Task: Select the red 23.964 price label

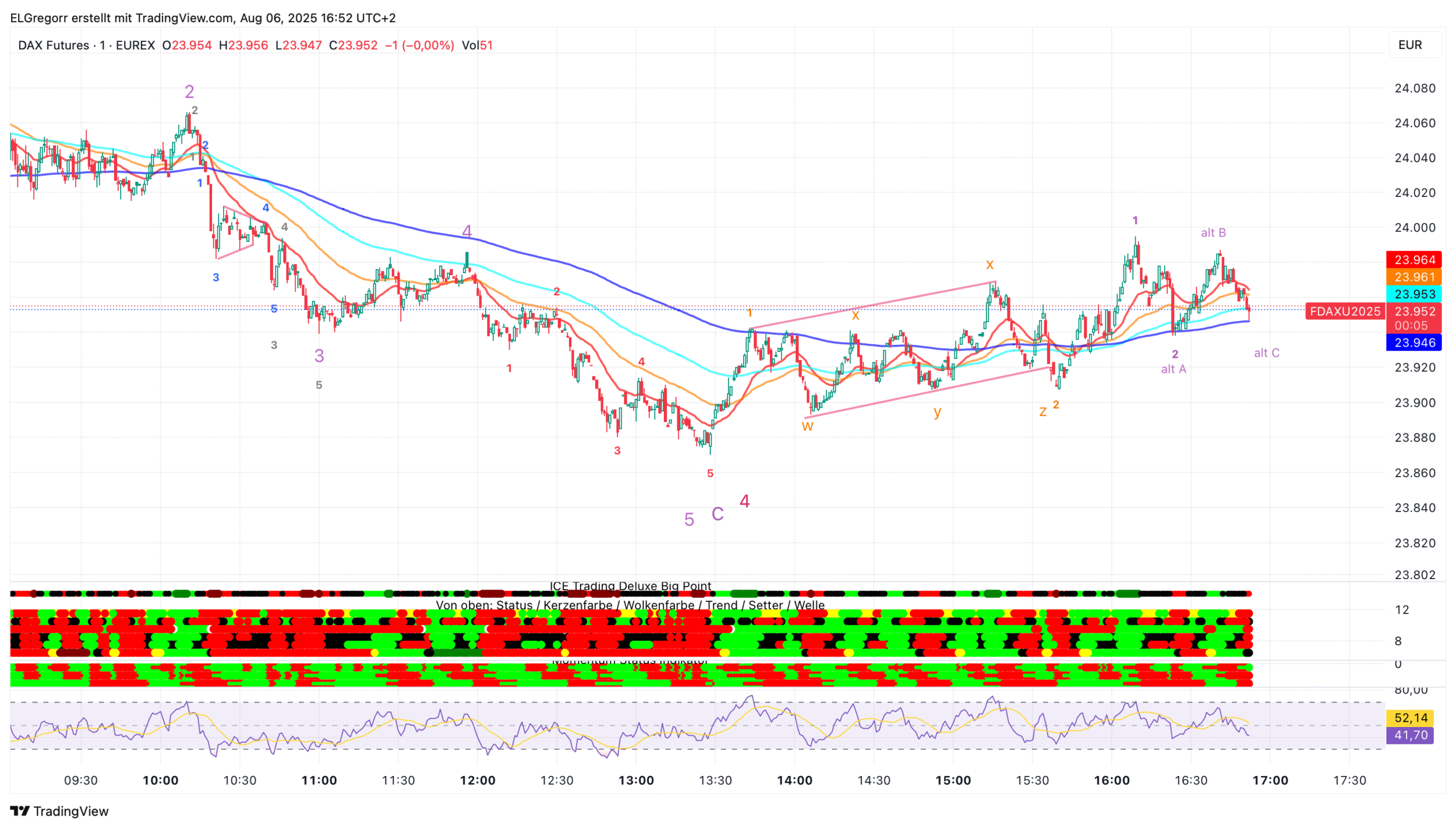Action: coord(1414,260)
